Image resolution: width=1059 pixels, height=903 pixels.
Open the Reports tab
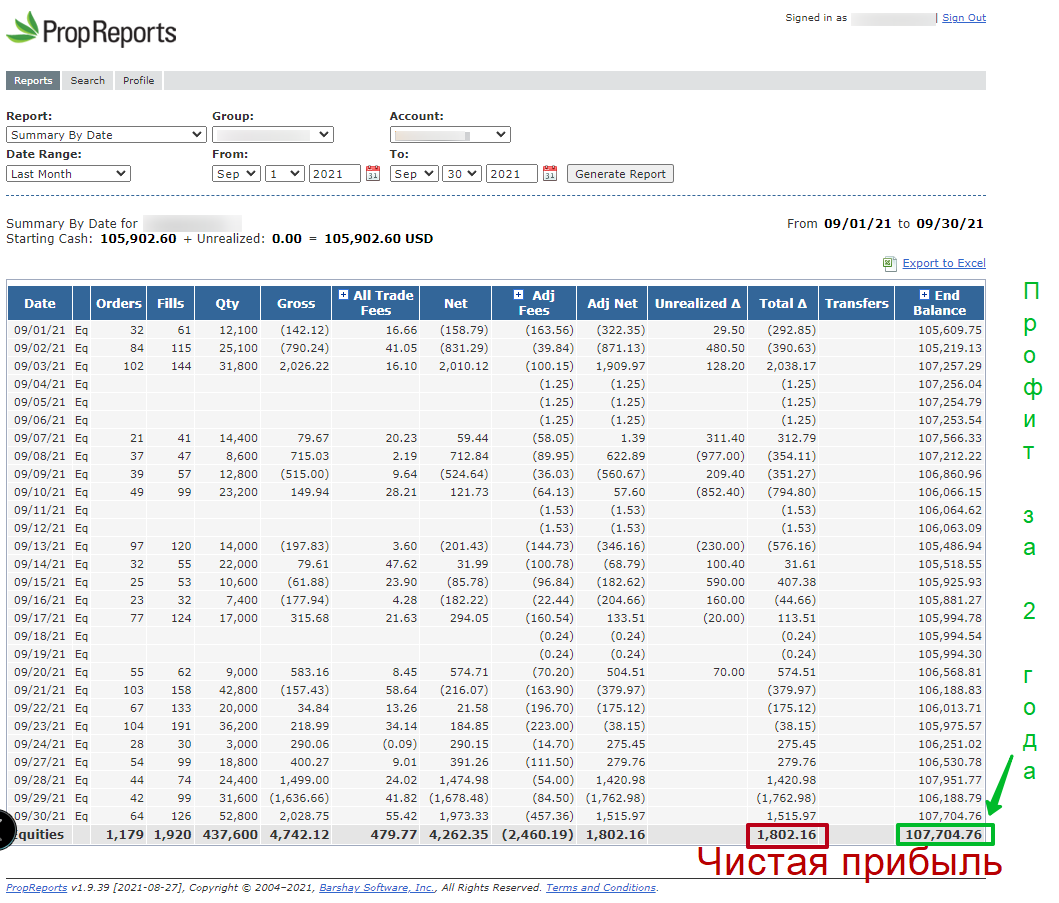[x=33, y=81]
